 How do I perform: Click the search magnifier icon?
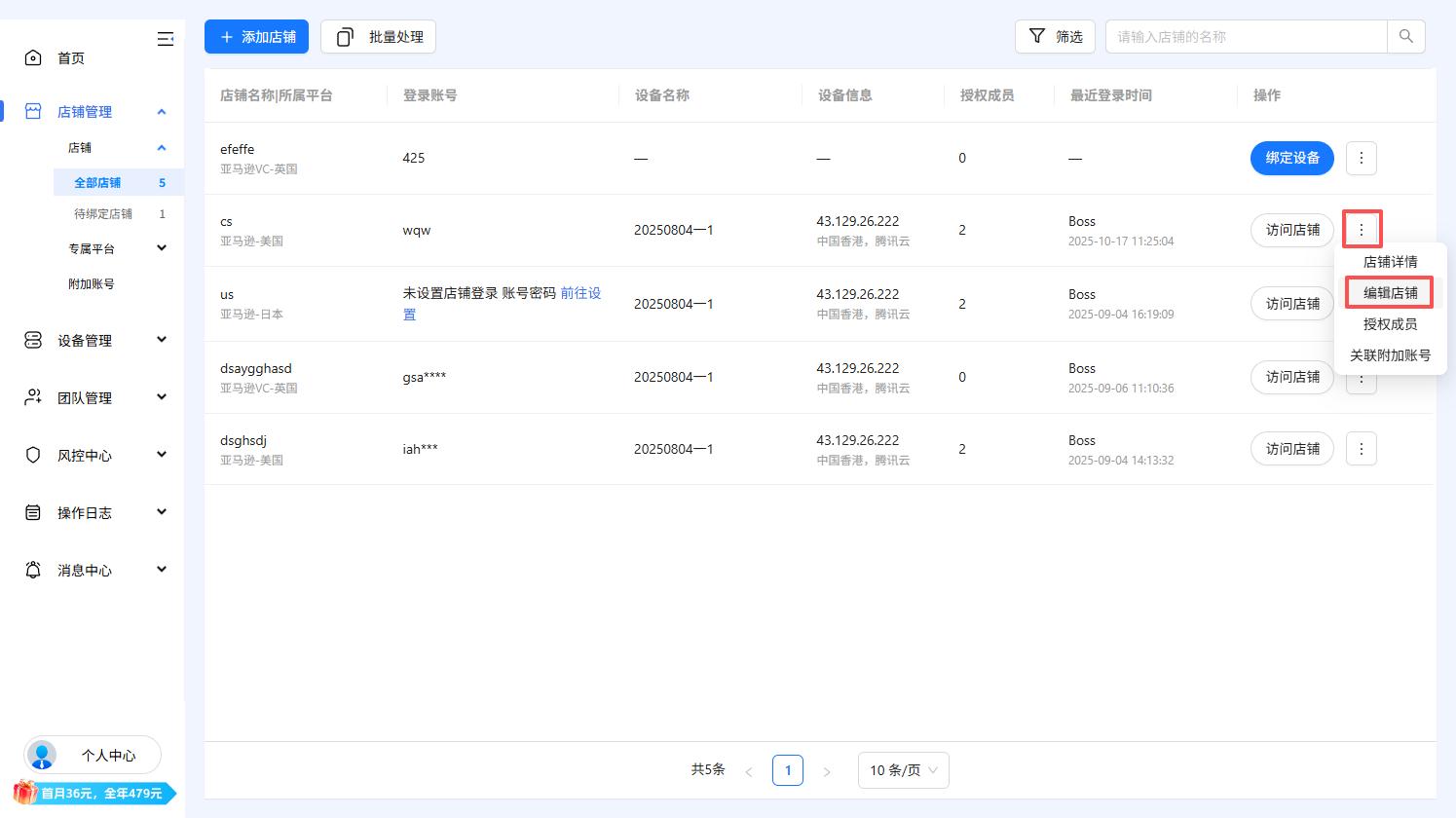pos(1405,37)
